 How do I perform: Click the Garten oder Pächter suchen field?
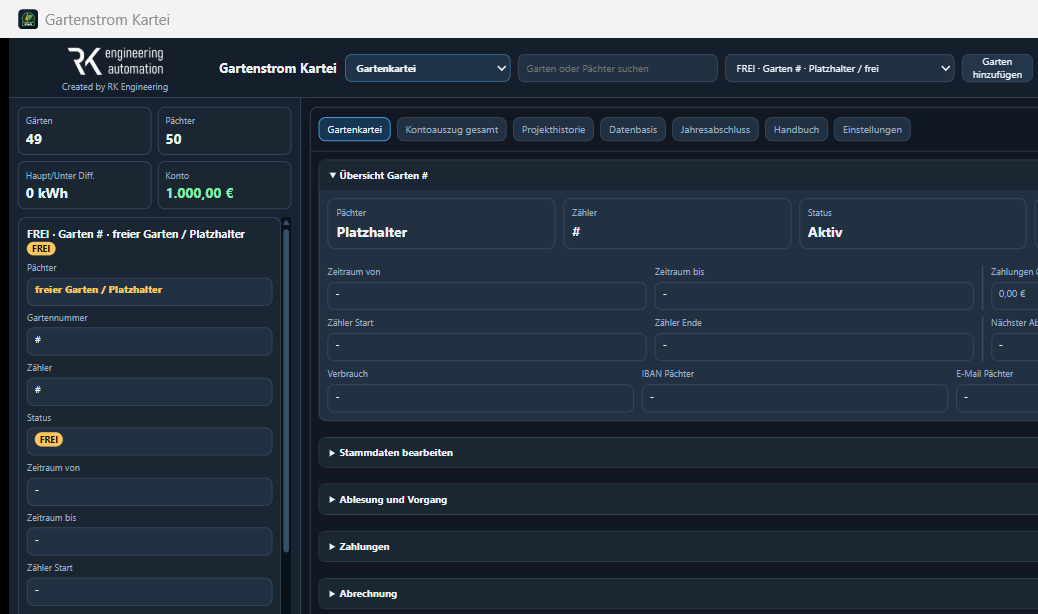618,68
